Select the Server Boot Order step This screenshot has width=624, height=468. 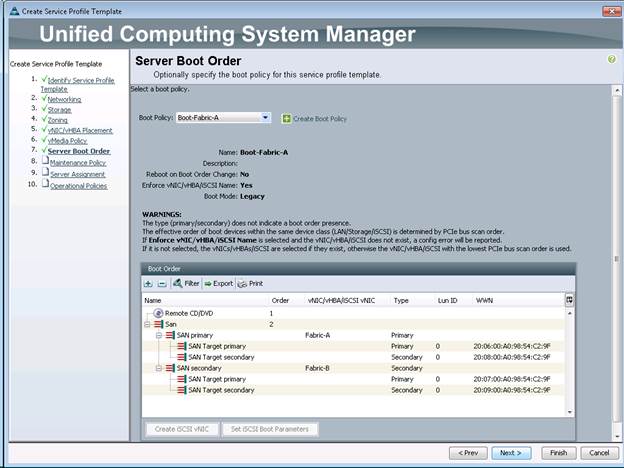79,151
